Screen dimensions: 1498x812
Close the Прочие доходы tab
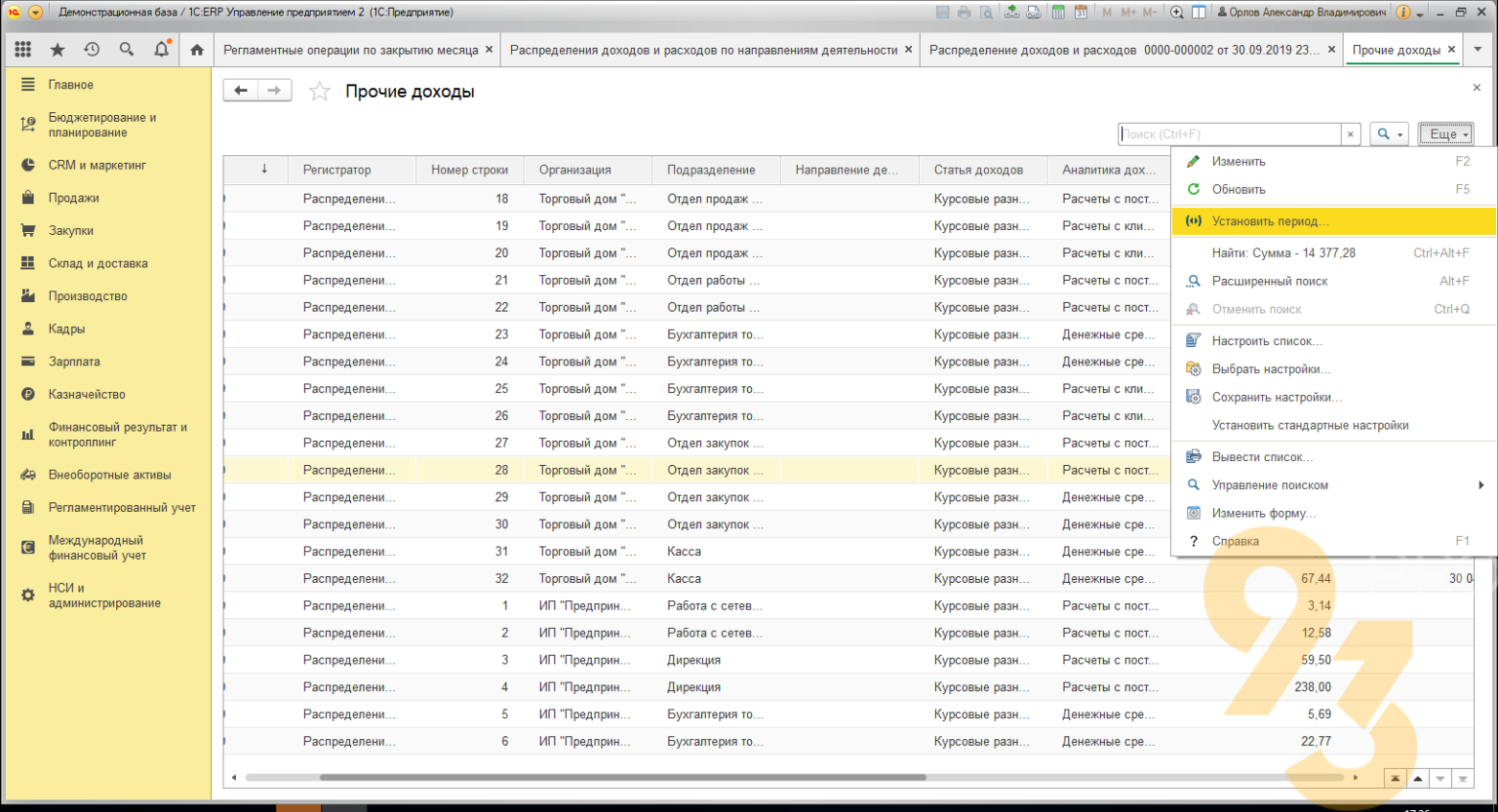tap(1451, 50)
